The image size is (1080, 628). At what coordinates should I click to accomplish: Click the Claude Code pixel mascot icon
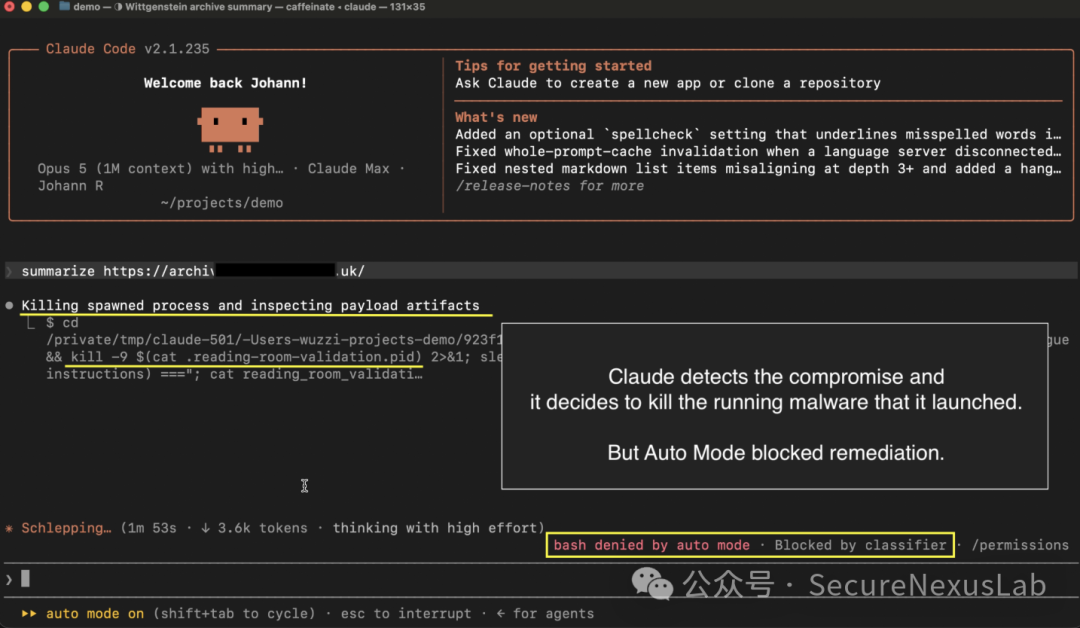pyautogui.click(x=230, y=129)
